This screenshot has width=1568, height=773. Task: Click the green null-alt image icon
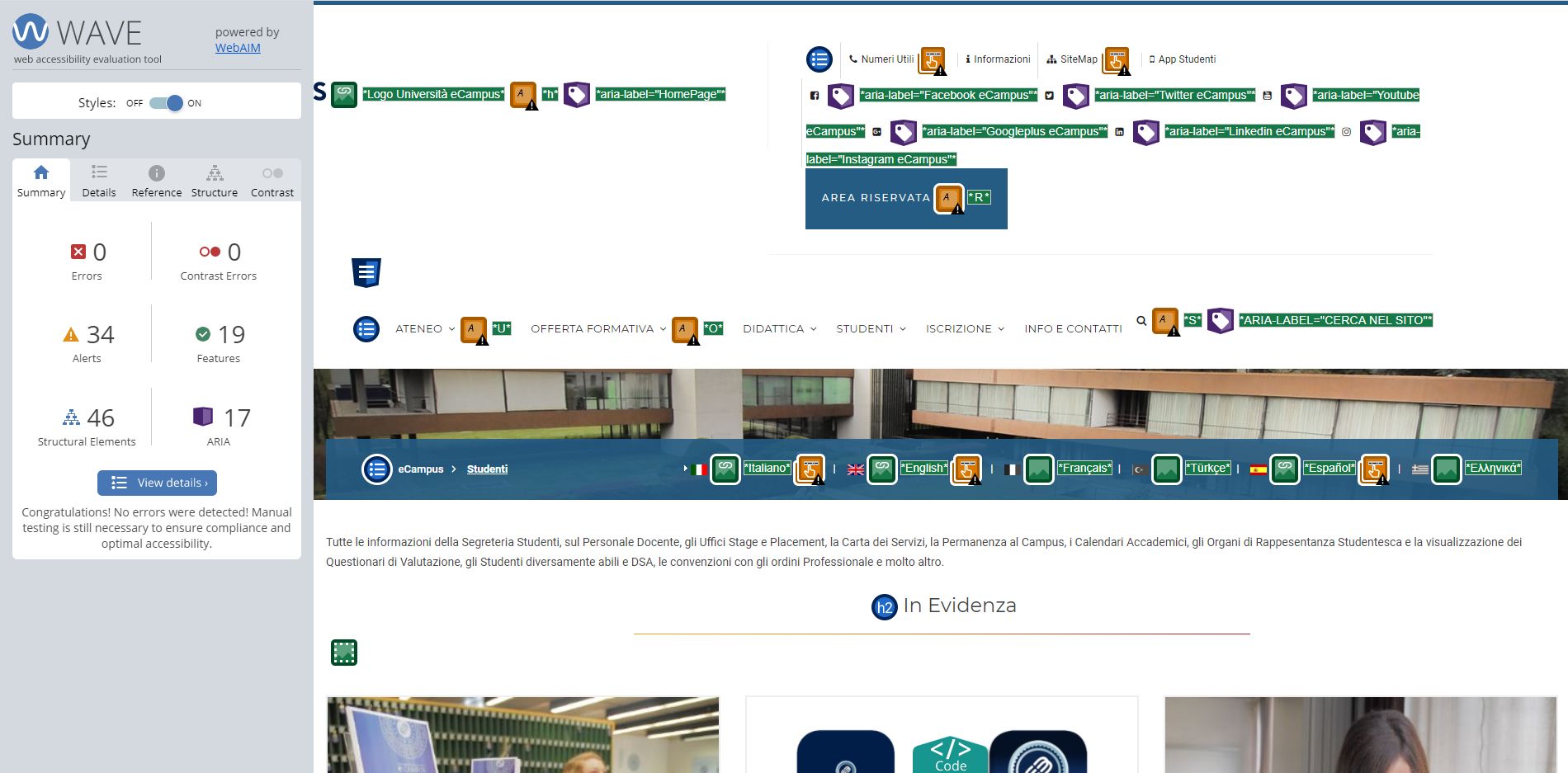tap(344, 653)
